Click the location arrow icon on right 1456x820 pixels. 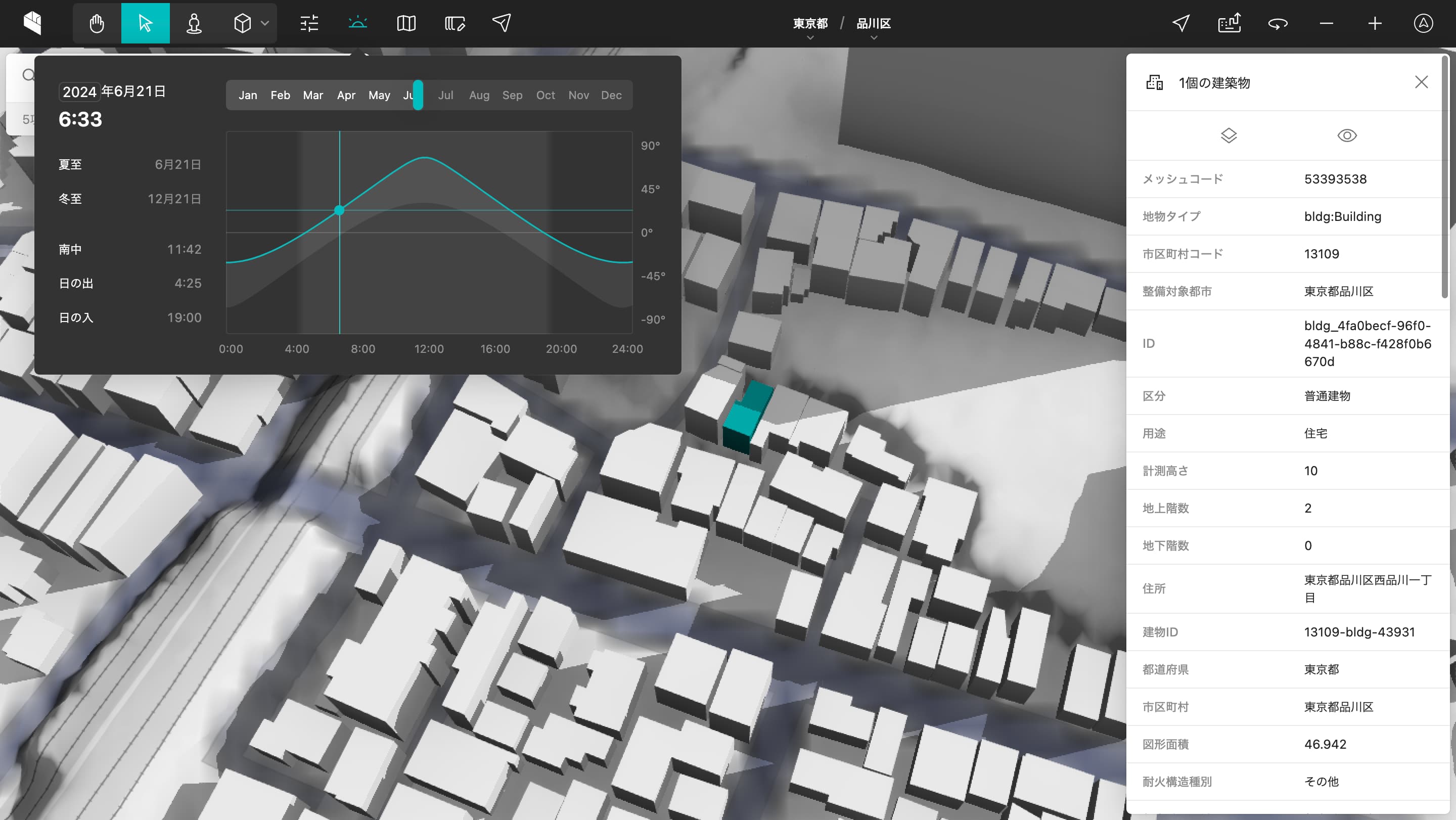(1181, 23)
